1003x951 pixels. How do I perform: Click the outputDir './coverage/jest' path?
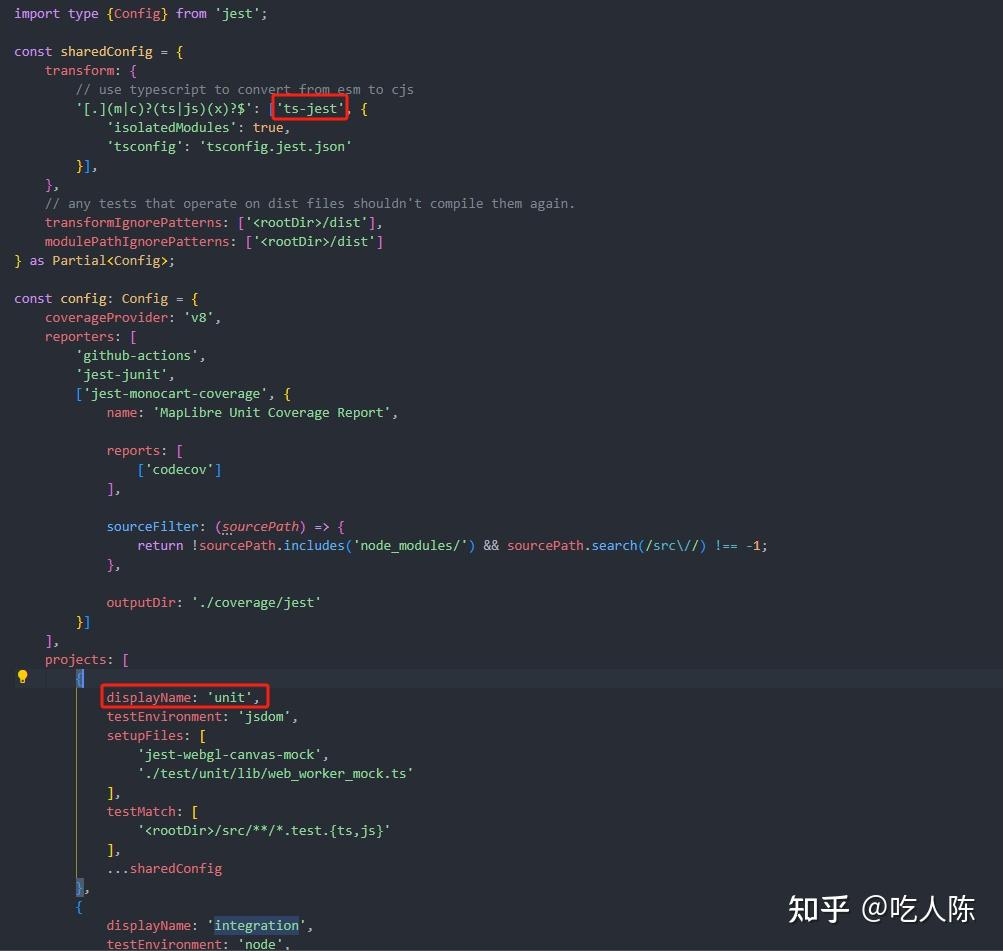point(255,602)
